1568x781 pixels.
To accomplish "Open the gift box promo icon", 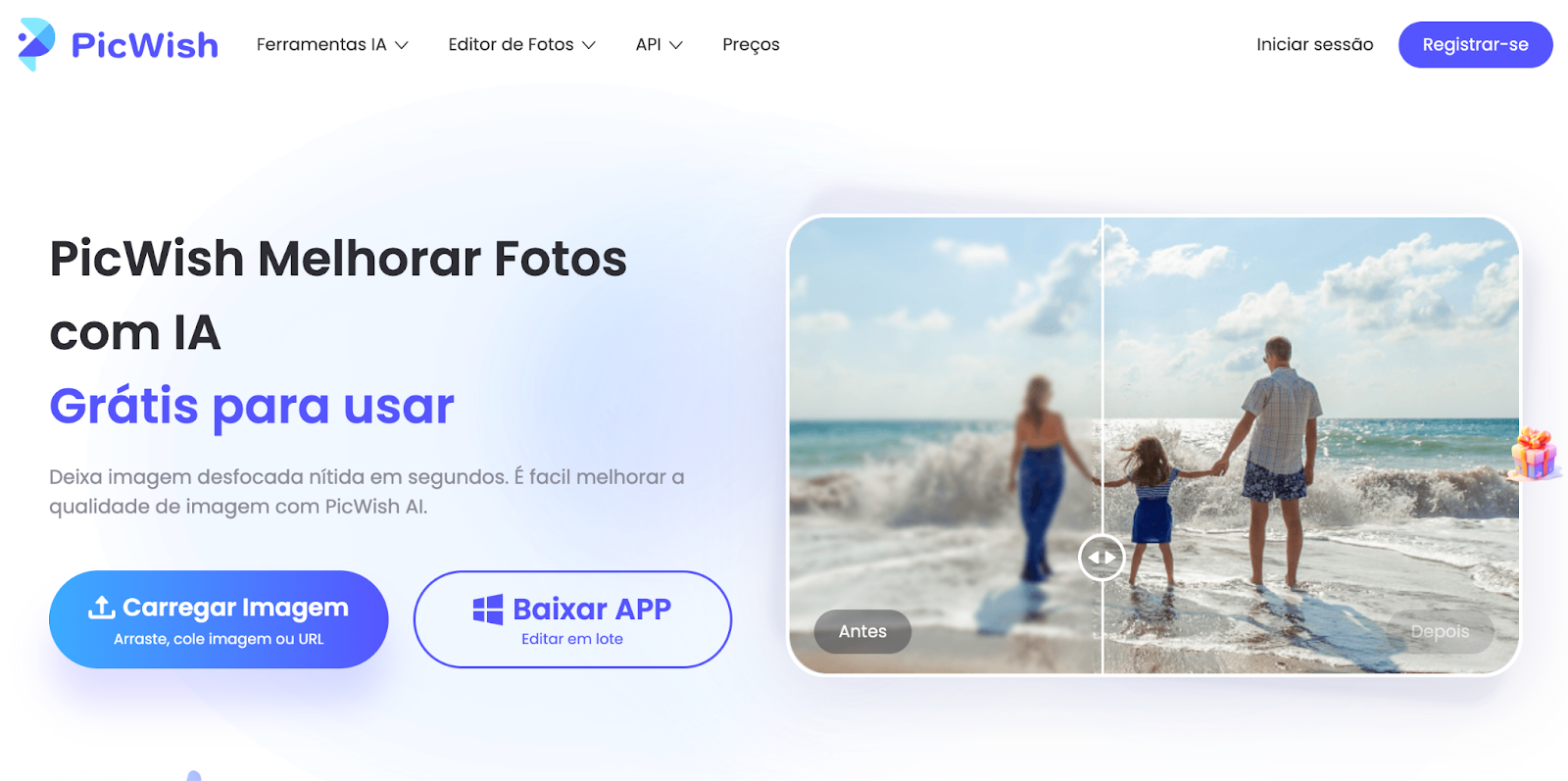I will click(1535, 454).
